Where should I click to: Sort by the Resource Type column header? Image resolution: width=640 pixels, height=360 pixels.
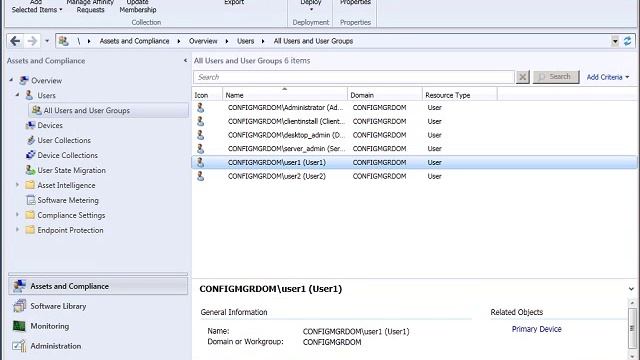pyautogui.click(x=460, y=95)
